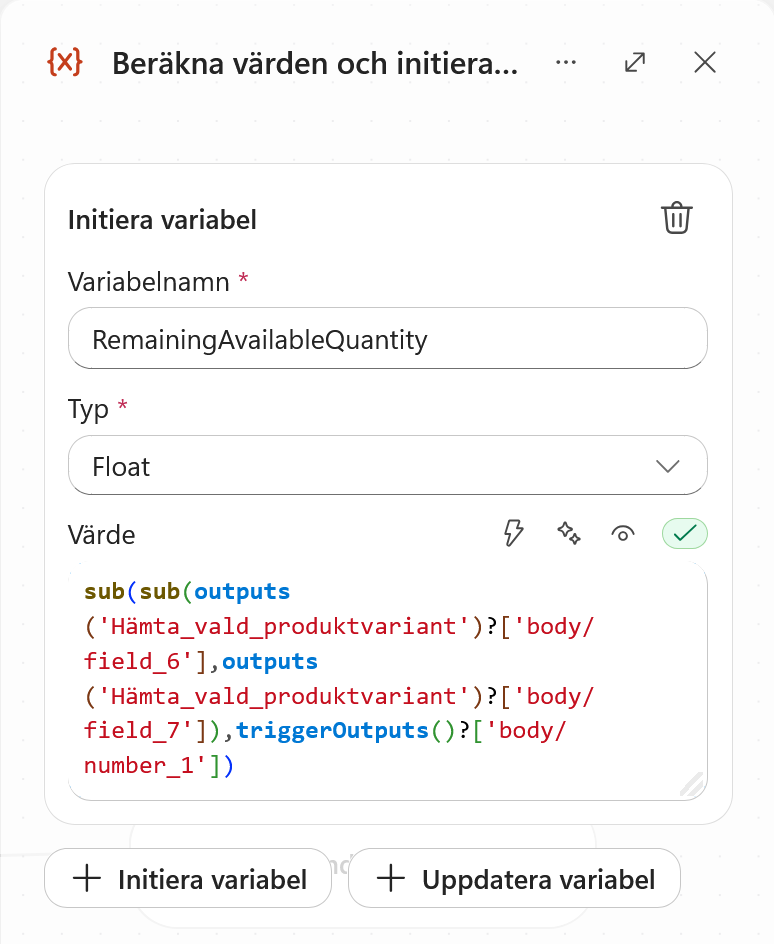Close the Beräkna värden panel

[705, 62]
